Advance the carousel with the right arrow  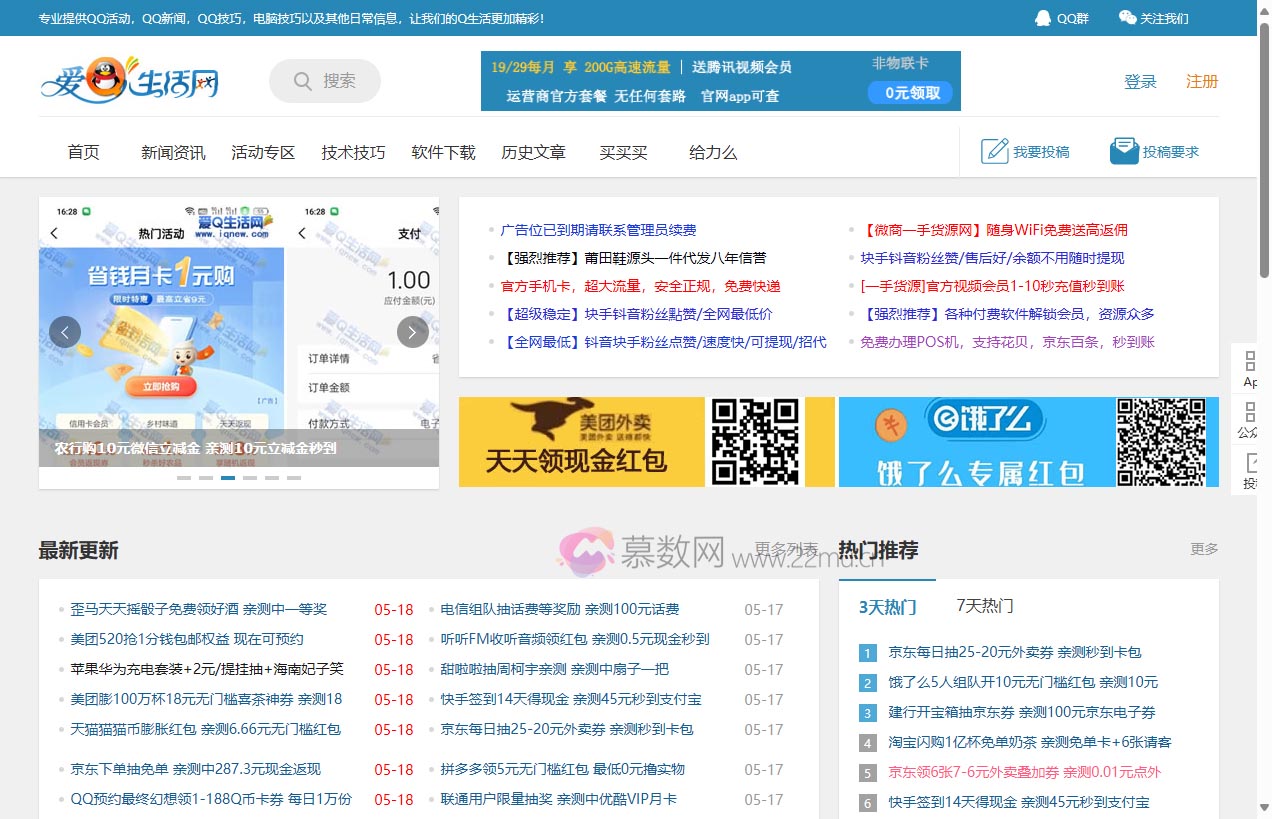(413, 331)
